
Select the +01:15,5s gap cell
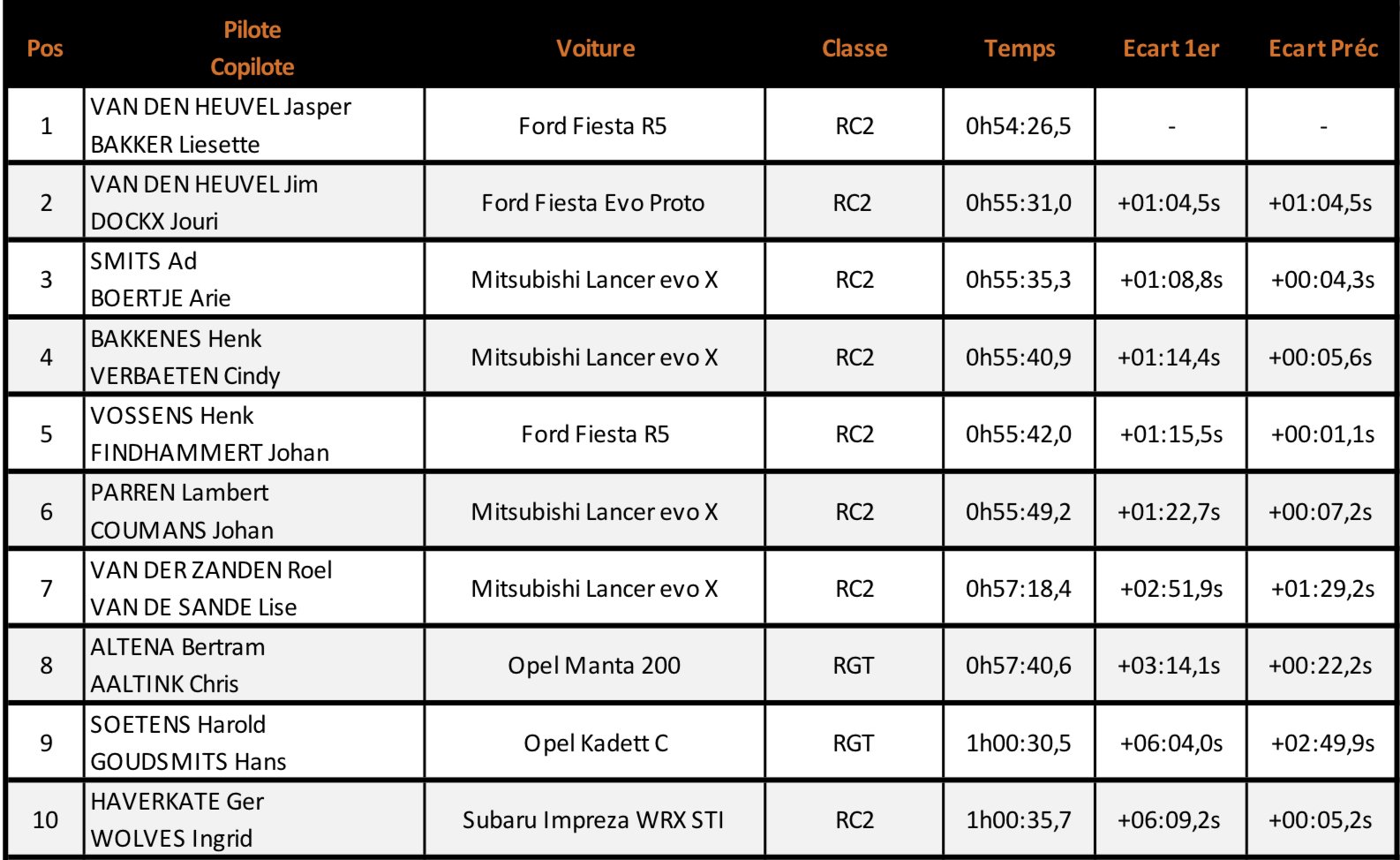(1171, 434)
